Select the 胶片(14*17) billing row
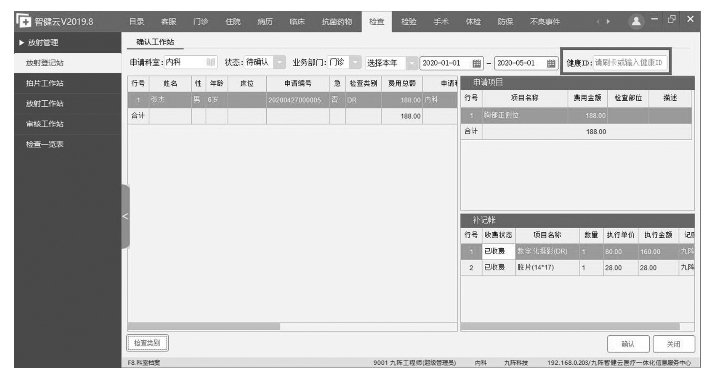Image resolution: width=721 pixels, height=377 pixels. point(578,267)
